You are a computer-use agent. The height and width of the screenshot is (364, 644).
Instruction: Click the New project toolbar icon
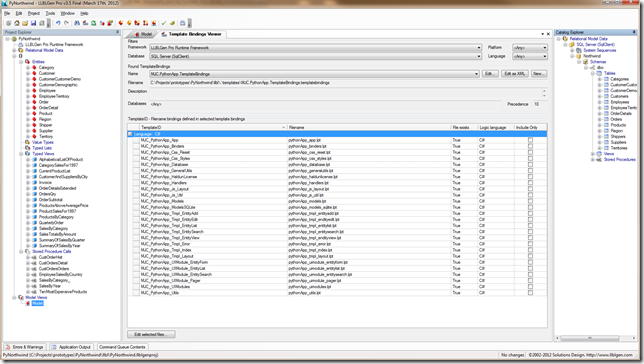pos(8,23)
